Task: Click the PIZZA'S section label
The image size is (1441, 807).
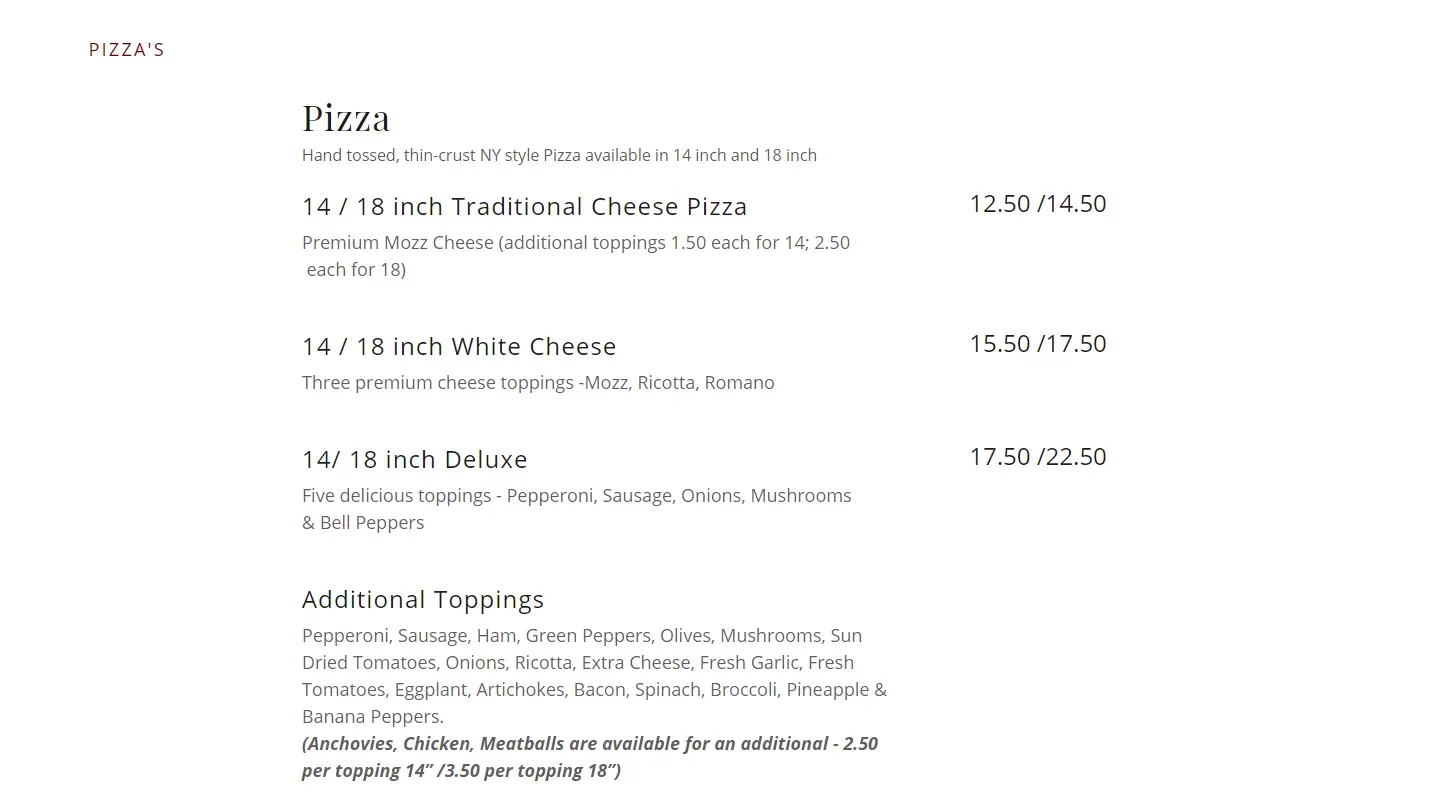Action: click(x=126, y=50)
